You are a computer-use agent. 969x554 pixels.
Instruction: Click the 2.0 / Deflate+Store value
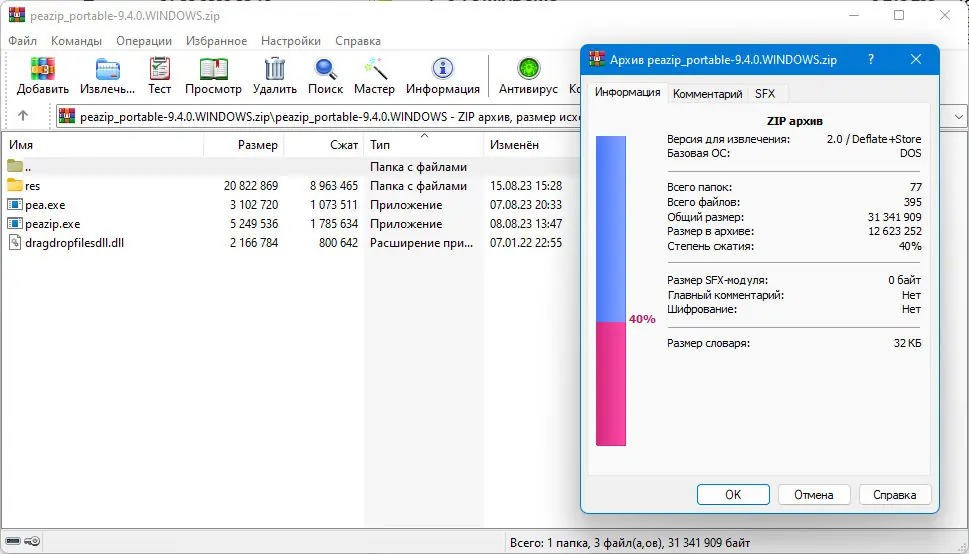point(874,139)
